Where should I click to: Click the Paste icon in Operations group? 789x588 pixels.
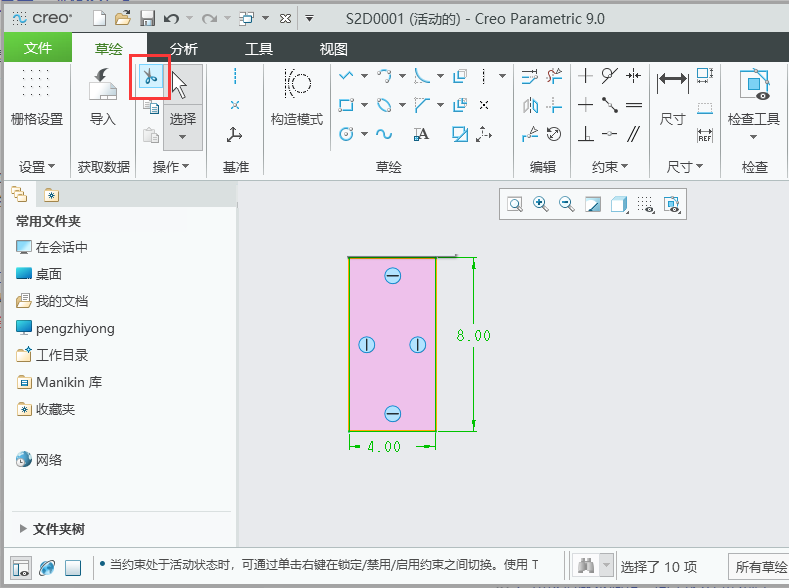pos(150,135)
